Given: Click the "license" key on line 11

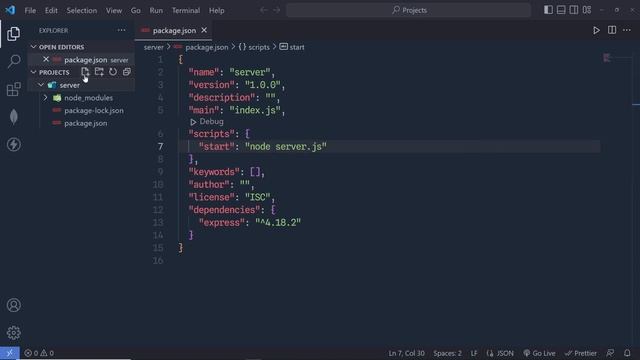Looking at the screenshot, I should tap(211, 198).
